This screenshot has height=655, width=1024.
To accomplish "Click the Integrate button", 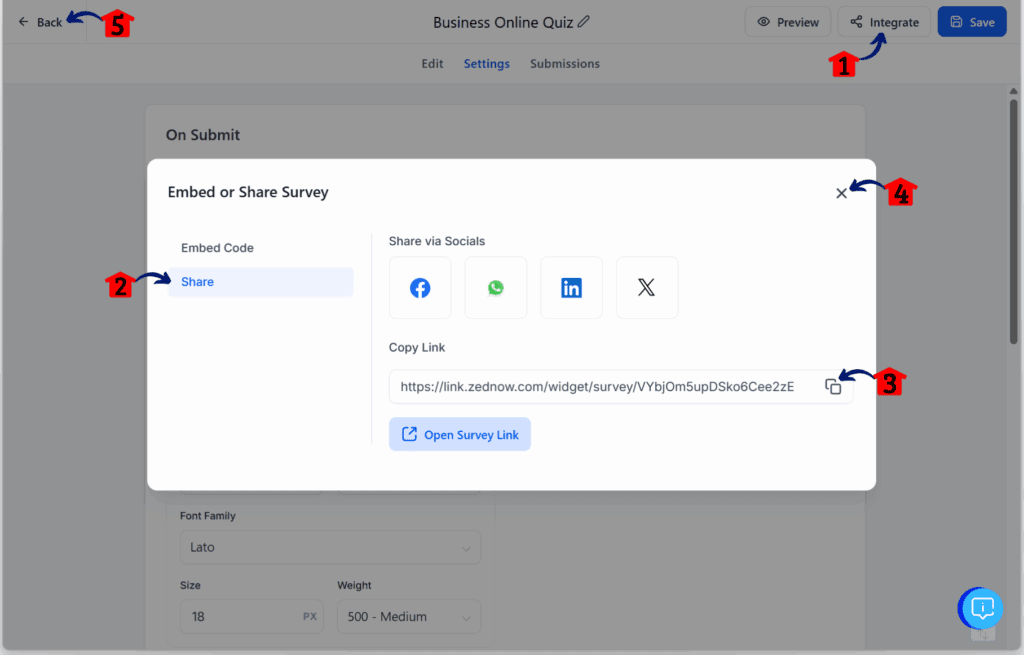I will [884, 22].
